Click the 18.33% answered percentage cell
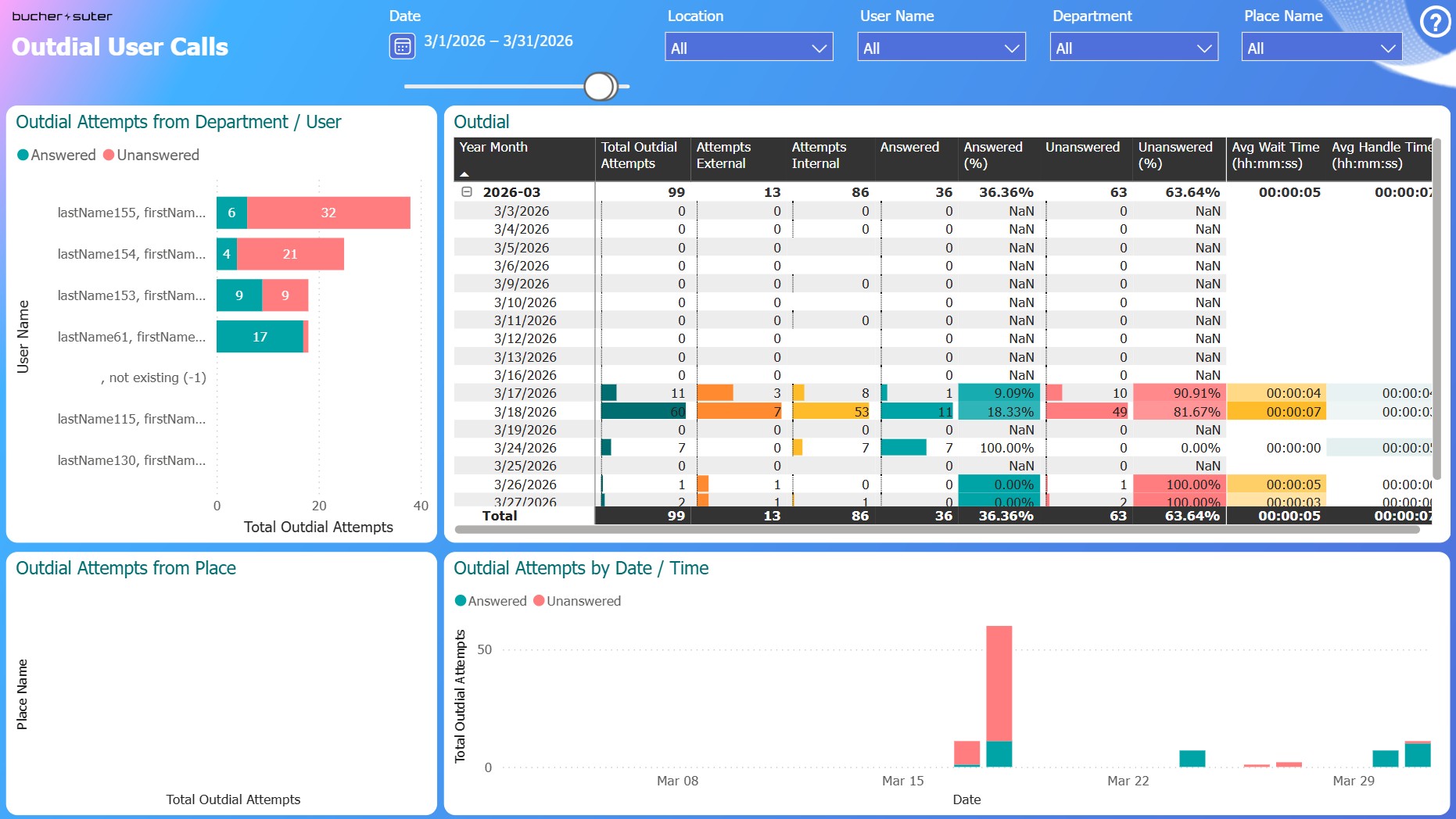 pyautogui.click(x=999, y=412)
